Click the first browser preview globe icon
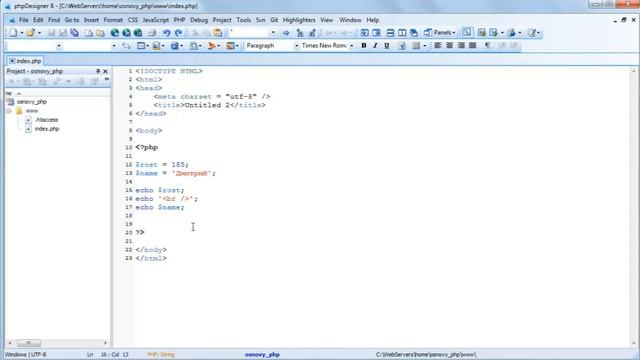The width and height of the screenshot is (640, 360). pos(115,33)
